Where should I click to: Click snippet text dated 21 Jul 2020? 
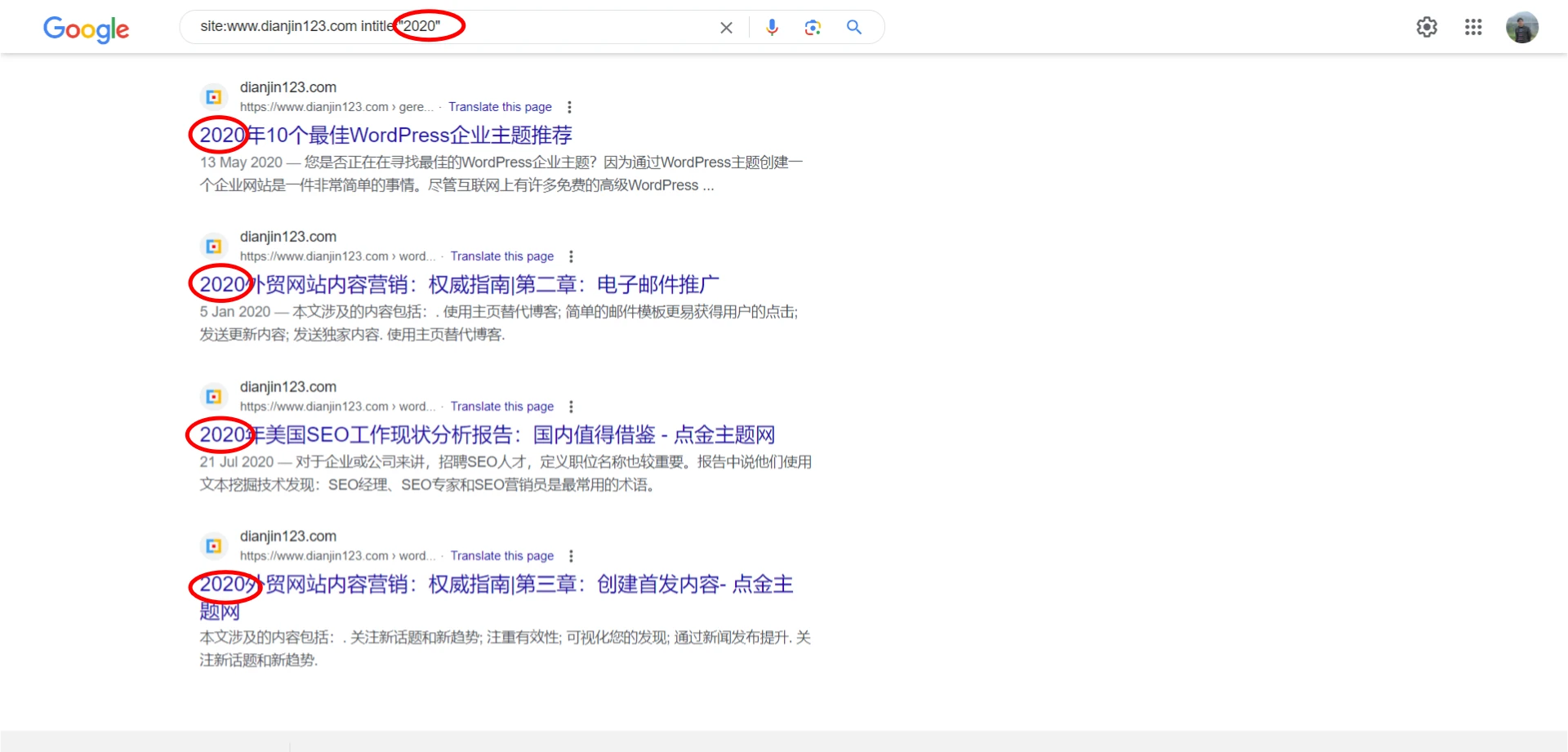click(506, 474)
